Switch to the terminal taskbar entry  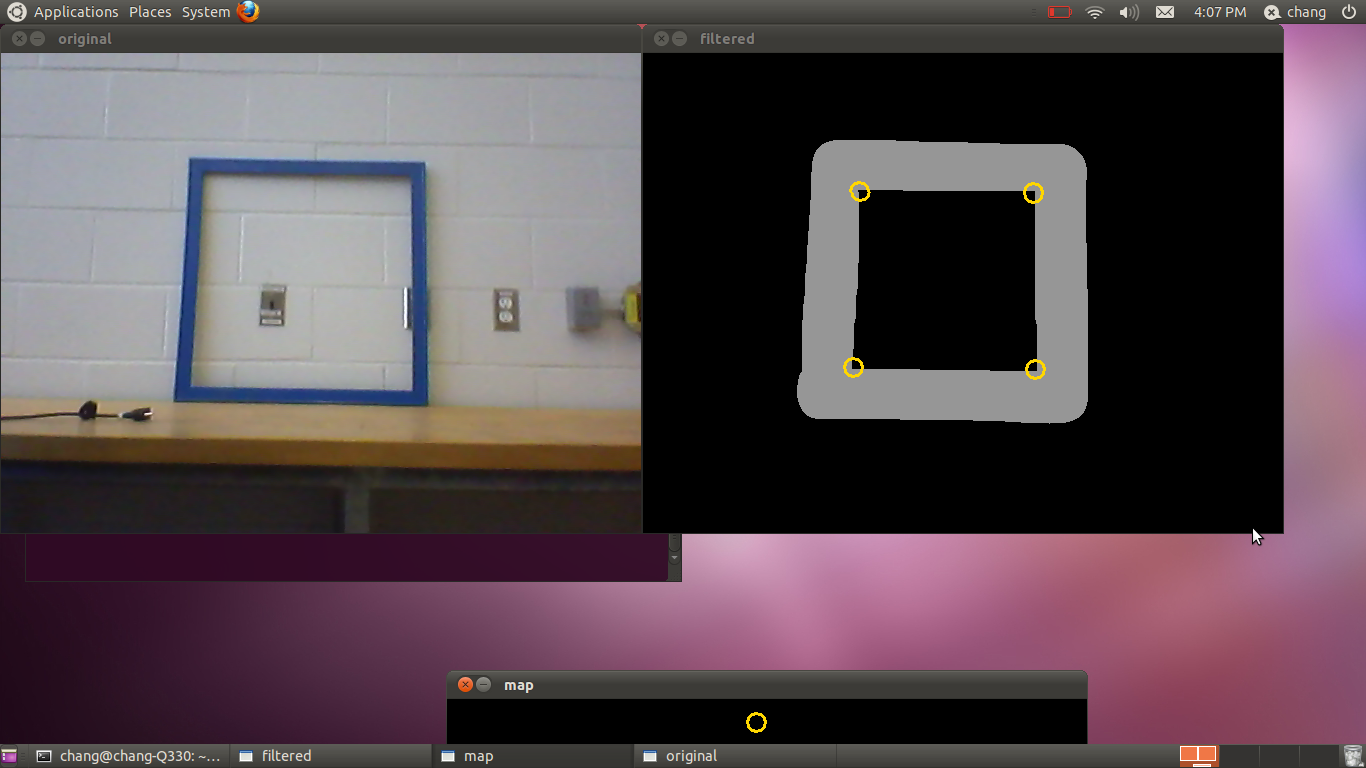pos(130,756)
